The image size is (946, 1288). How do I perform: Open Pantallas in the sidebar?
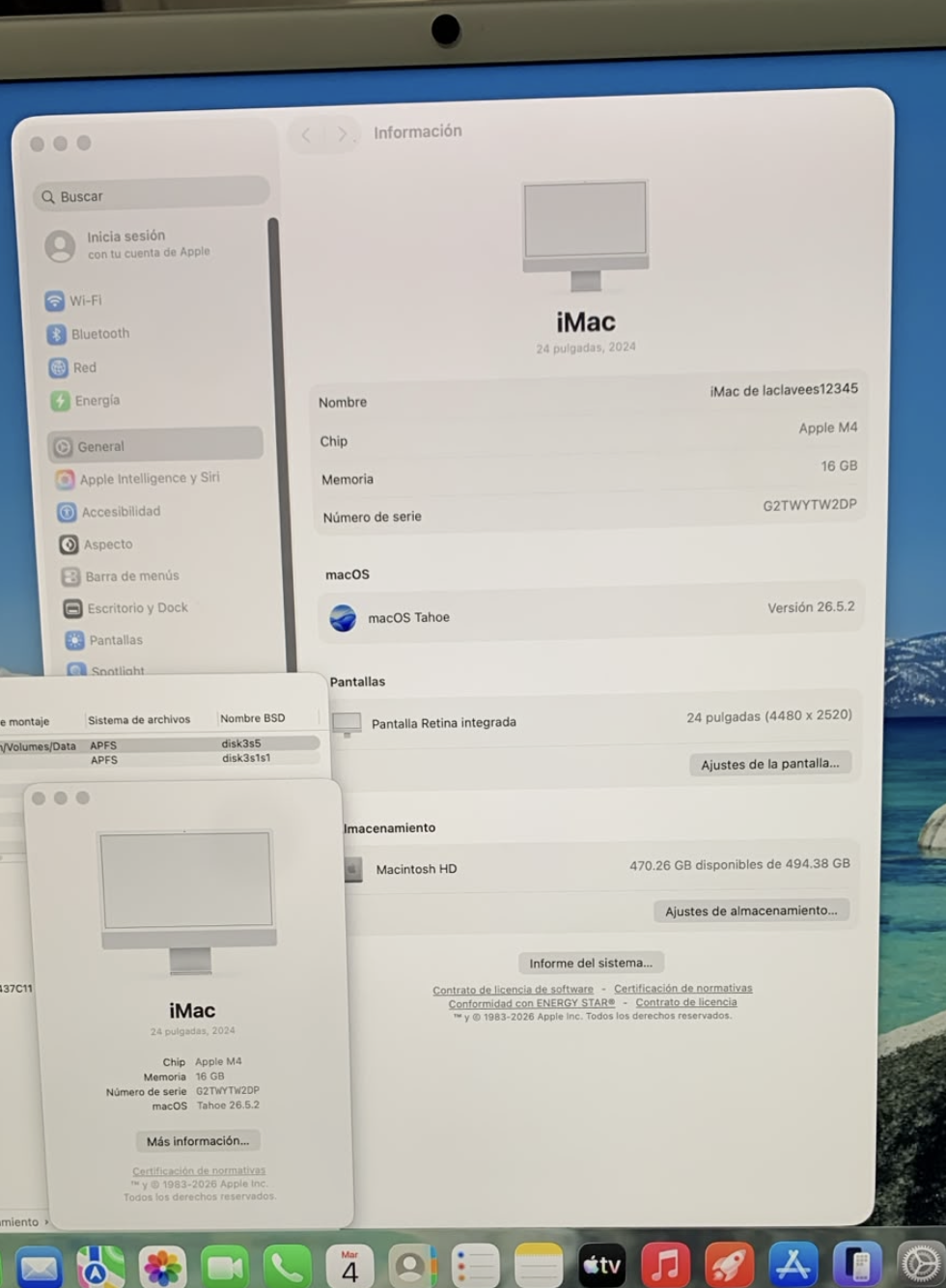pos(104,639)
